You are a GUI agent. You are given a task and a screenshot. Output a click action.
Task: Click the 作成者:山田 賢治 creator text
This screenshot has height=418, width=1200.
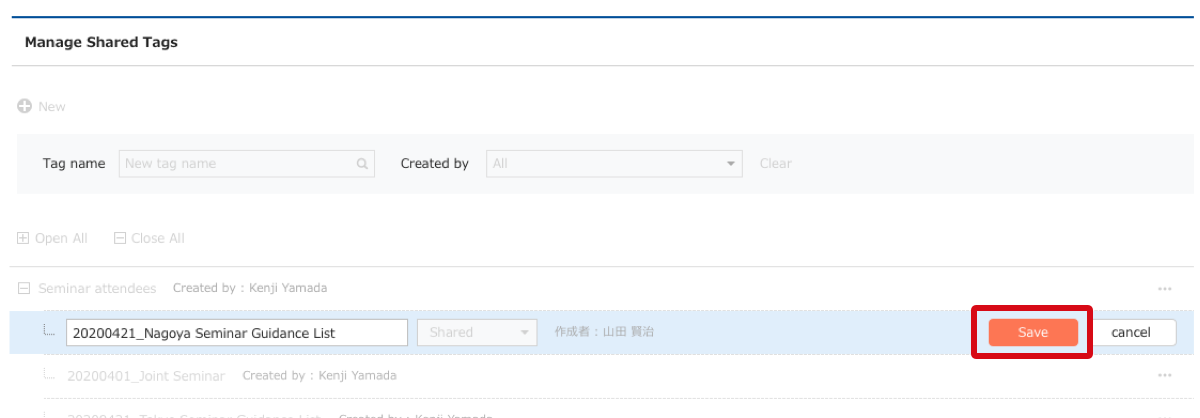coord(605,332)
